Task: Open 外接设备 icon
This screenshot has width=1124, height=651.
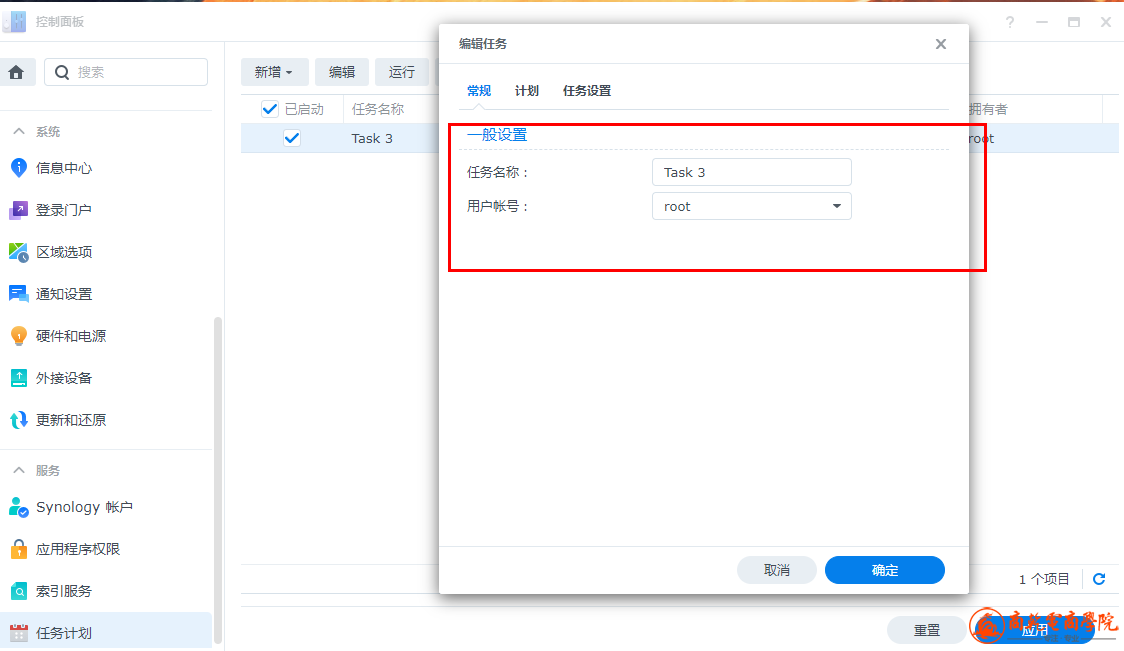Action: (18, 378)
